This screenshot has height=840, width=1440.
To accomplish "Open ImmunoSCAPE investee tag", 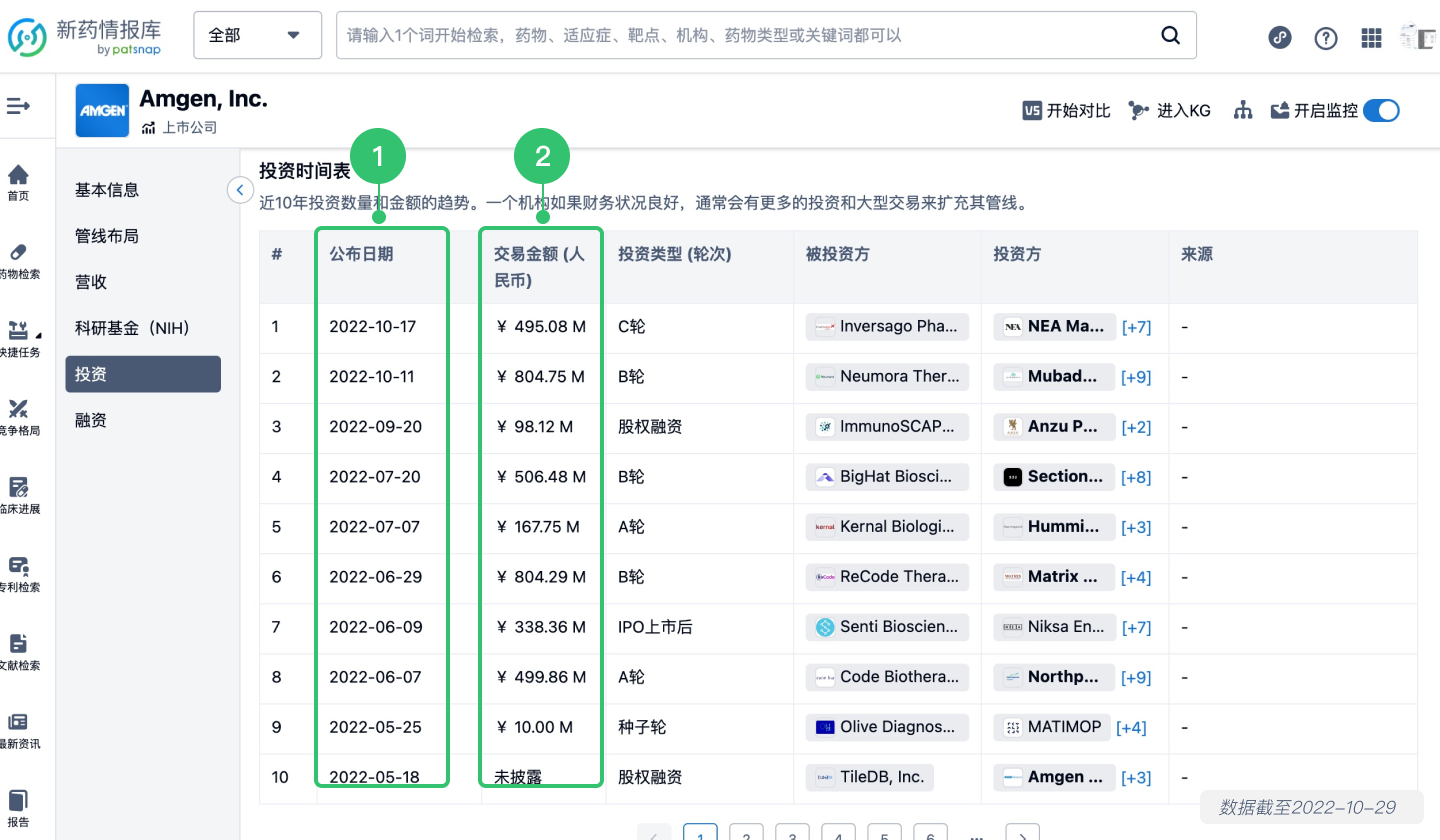I will pos(888,427).
